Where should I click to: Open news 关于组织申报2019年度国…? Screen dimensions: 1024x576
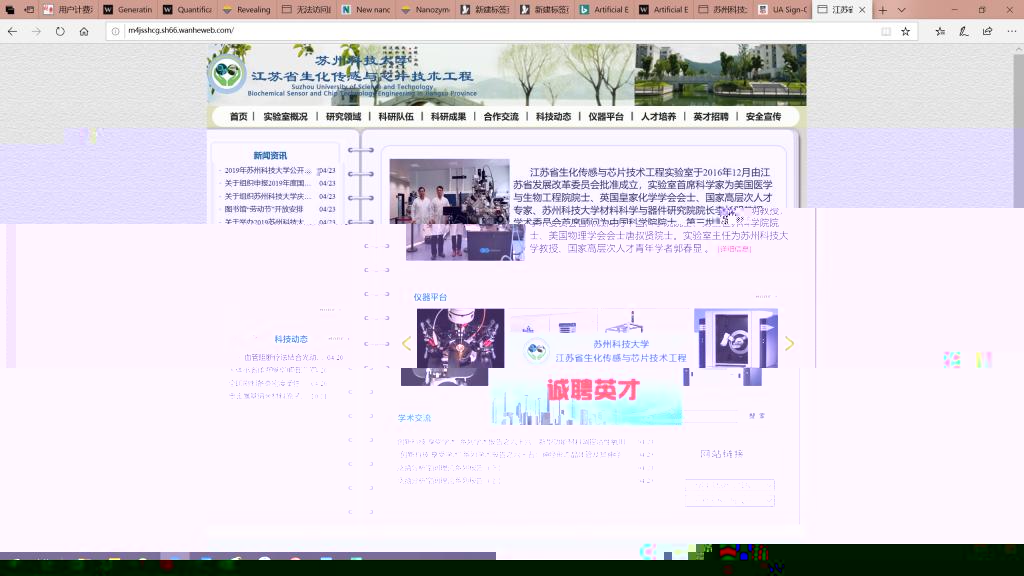[x=268, y=184]
